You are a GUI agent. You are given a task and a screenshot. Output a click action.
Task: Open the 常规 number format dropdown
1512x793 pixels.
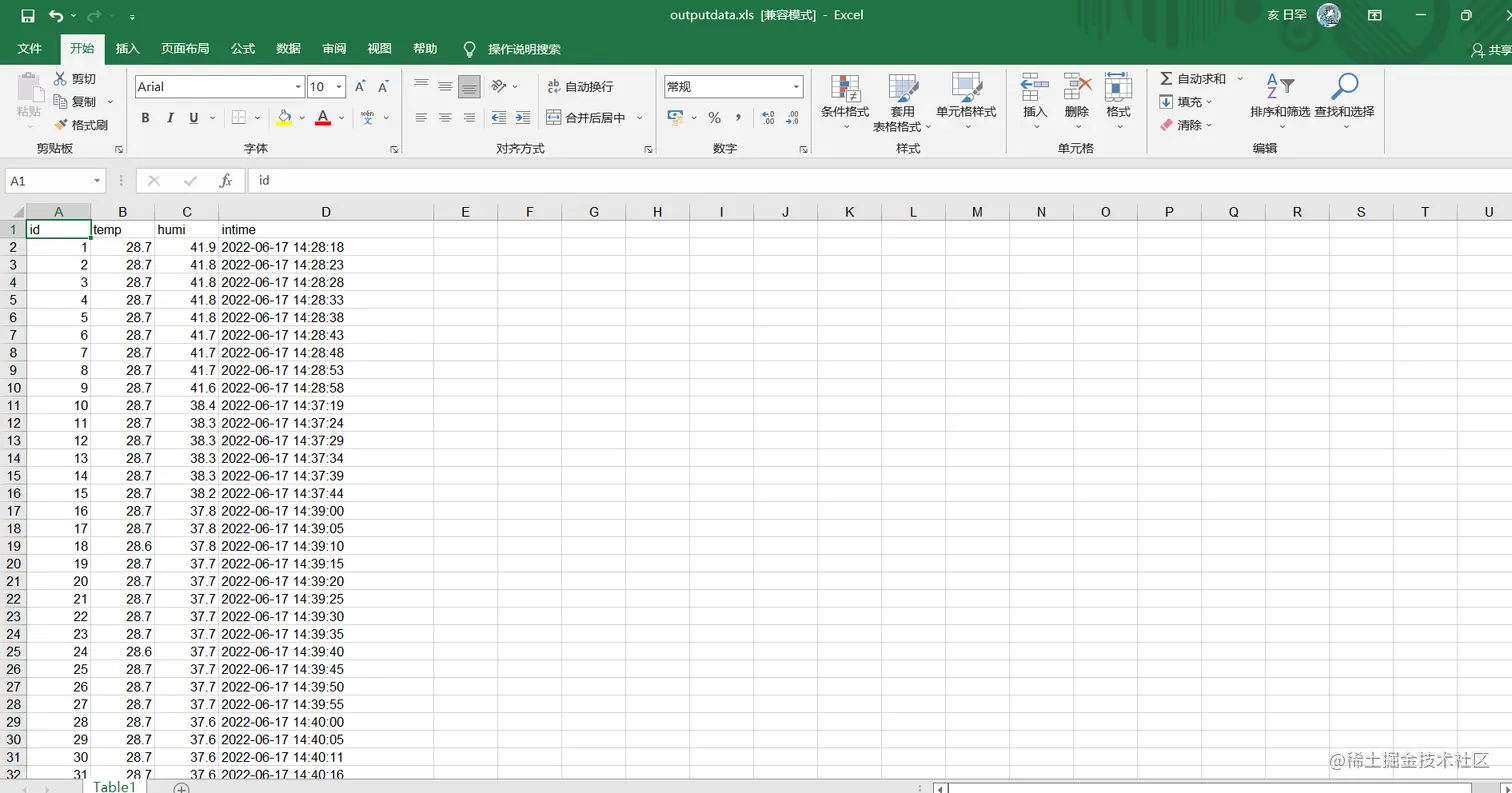coord(796,87)
